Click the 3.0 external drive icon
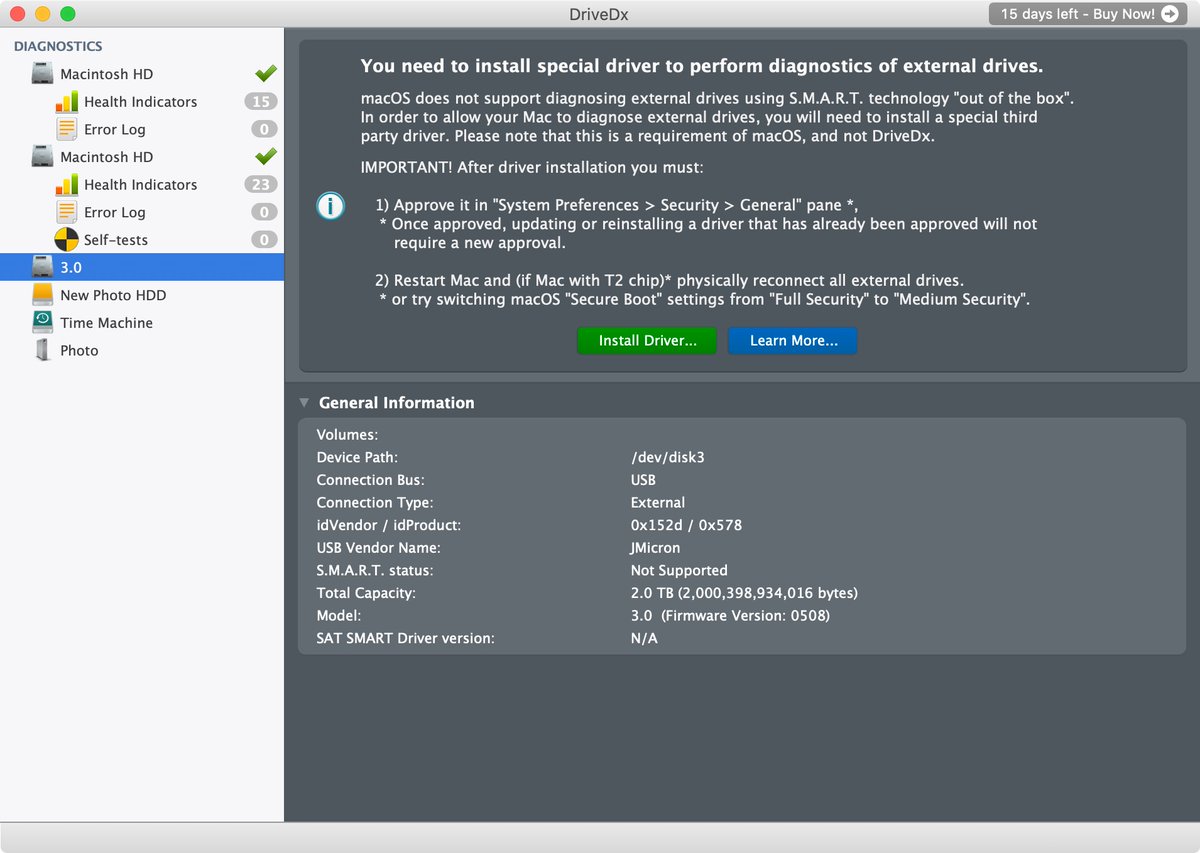The image size is (1200, 853). 42,267
